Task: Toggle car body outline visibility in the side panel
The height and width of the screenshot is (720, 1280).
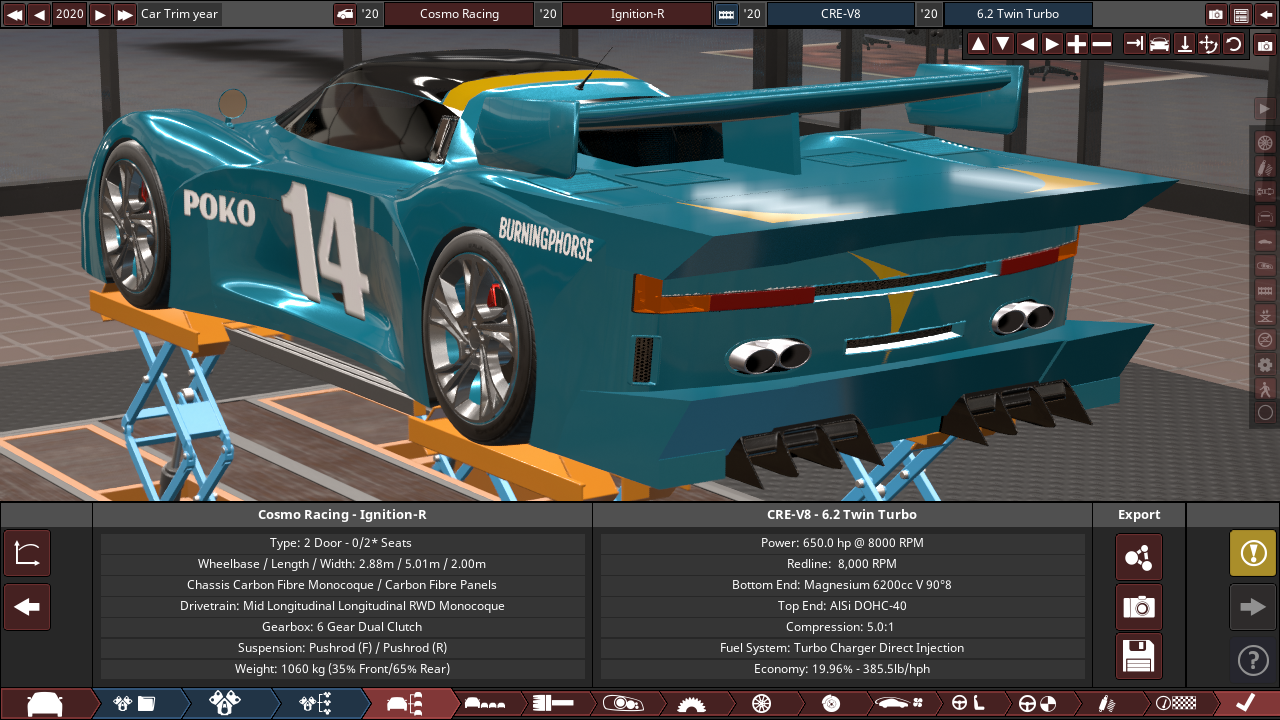Action: (x=1264, y=216)
